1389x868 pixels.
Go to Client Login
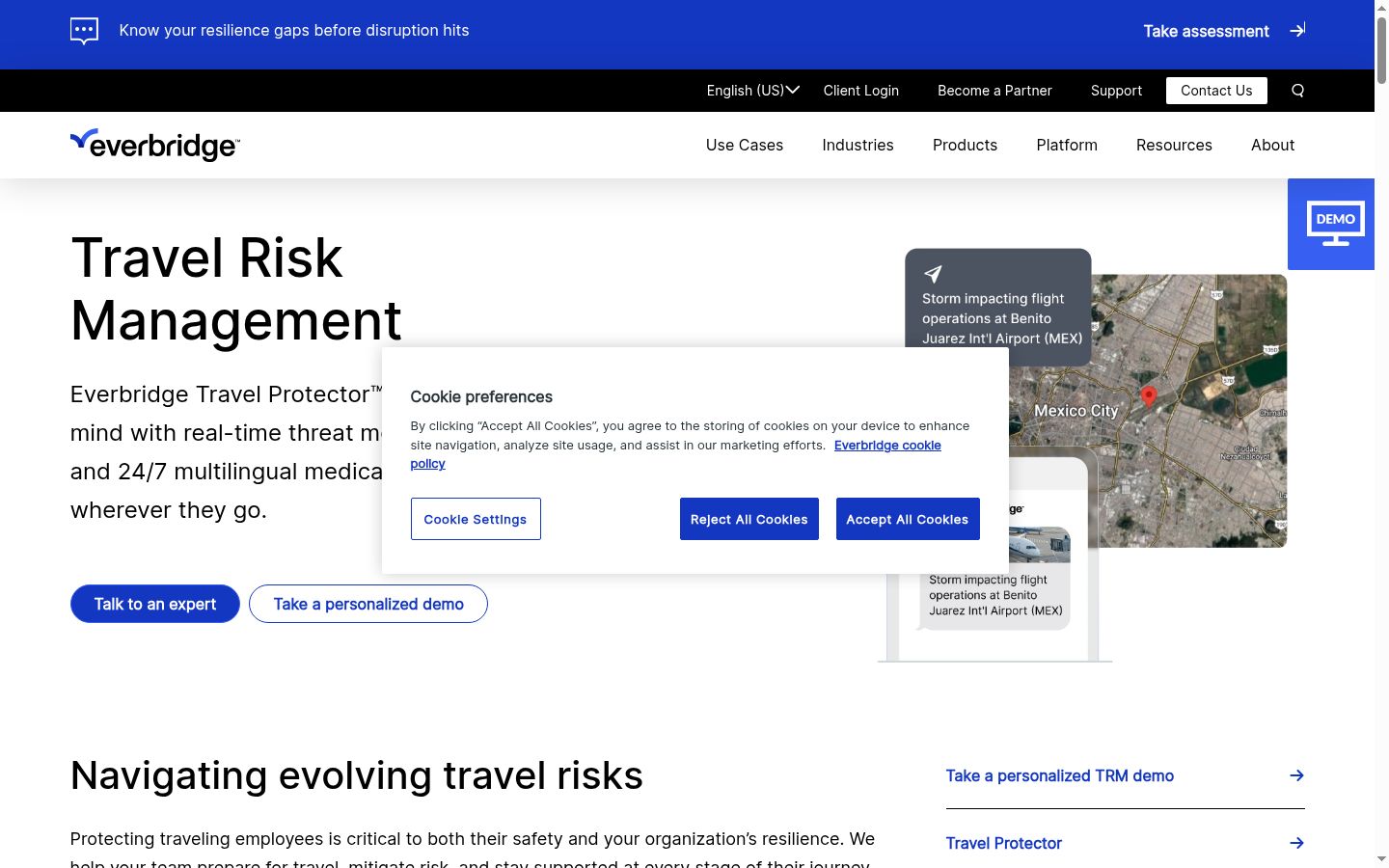click(860, 91)
